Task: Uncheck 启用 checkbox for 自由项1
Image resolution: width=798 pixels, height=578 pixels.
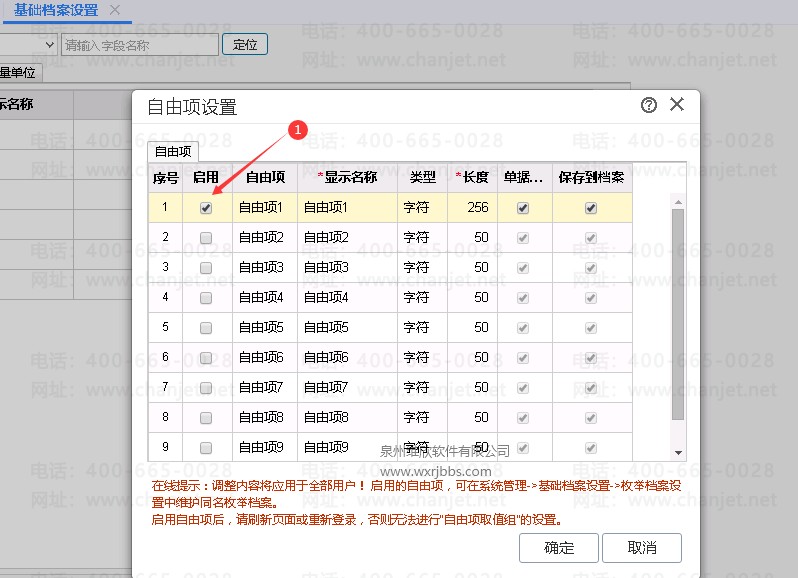Action: click(x=206, y=208)
